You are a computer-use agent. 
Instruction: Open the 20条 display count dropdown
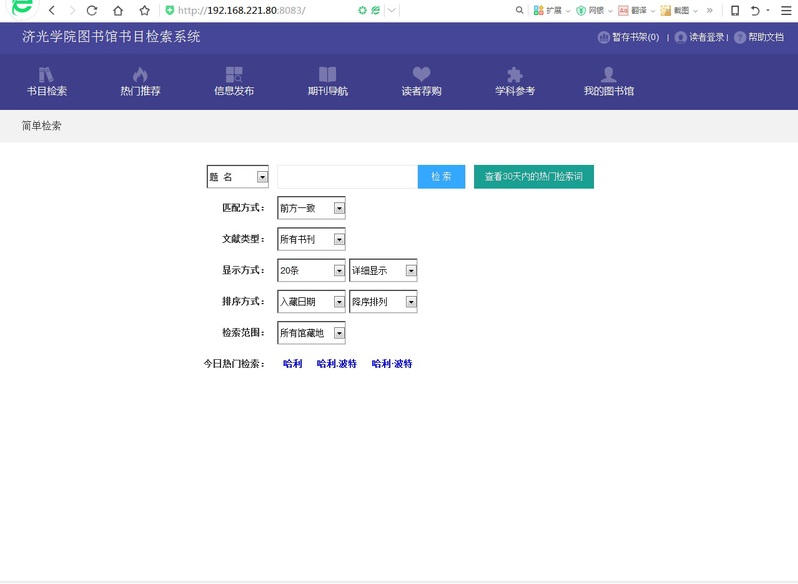pos(339,271)
